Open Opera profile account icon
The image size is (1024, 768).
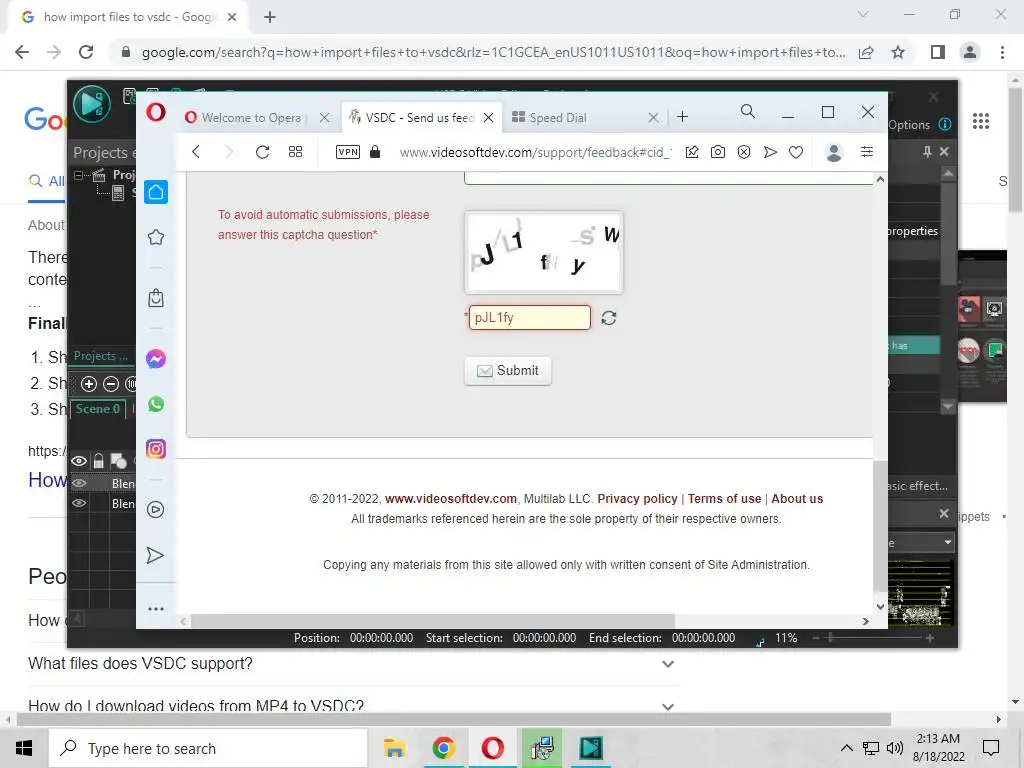834,152
